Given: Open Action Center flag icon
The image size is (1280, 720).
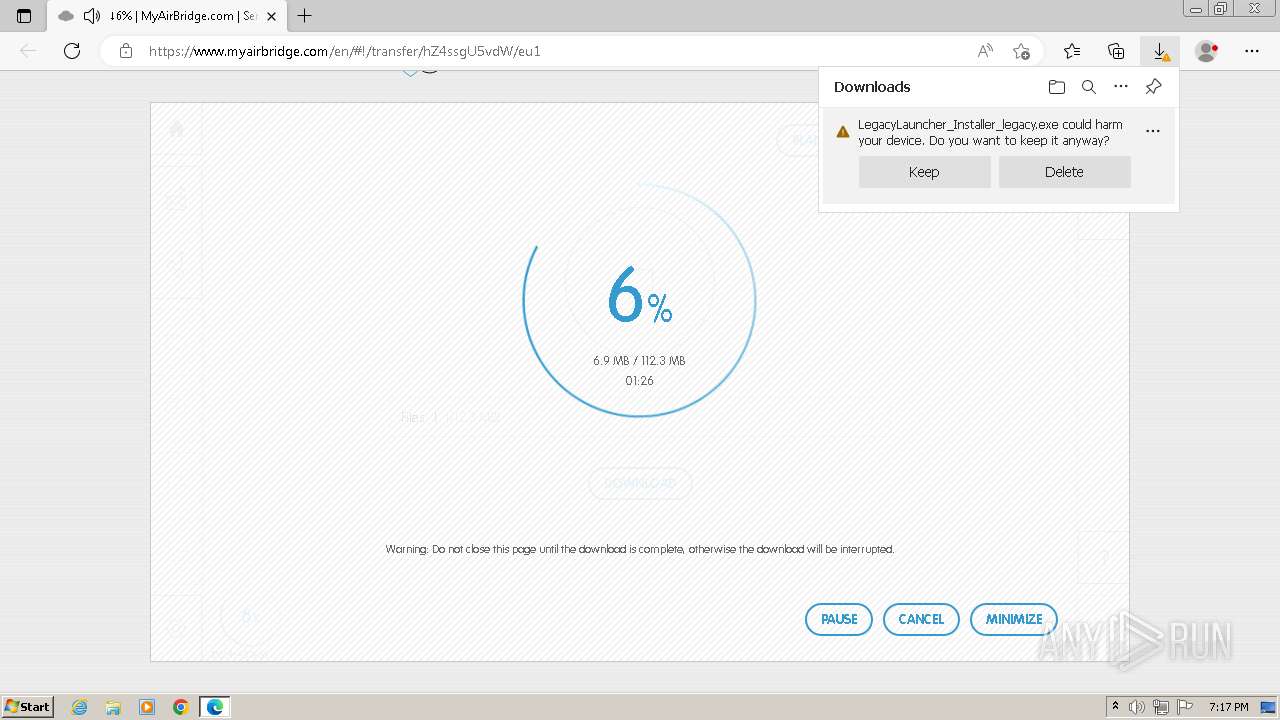Looking at the screenshot, I should [x=1185, y=707].
